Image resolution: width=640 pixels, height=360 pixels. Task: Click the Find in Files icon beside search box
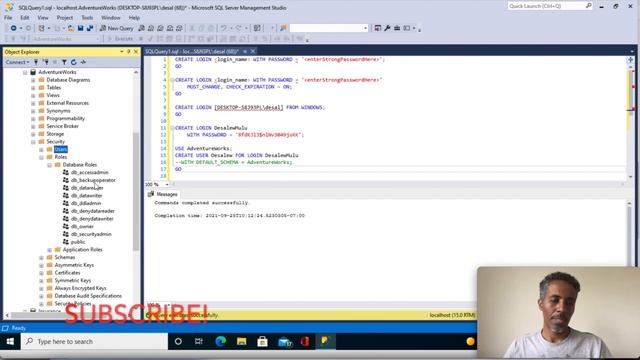click(283, 28)
